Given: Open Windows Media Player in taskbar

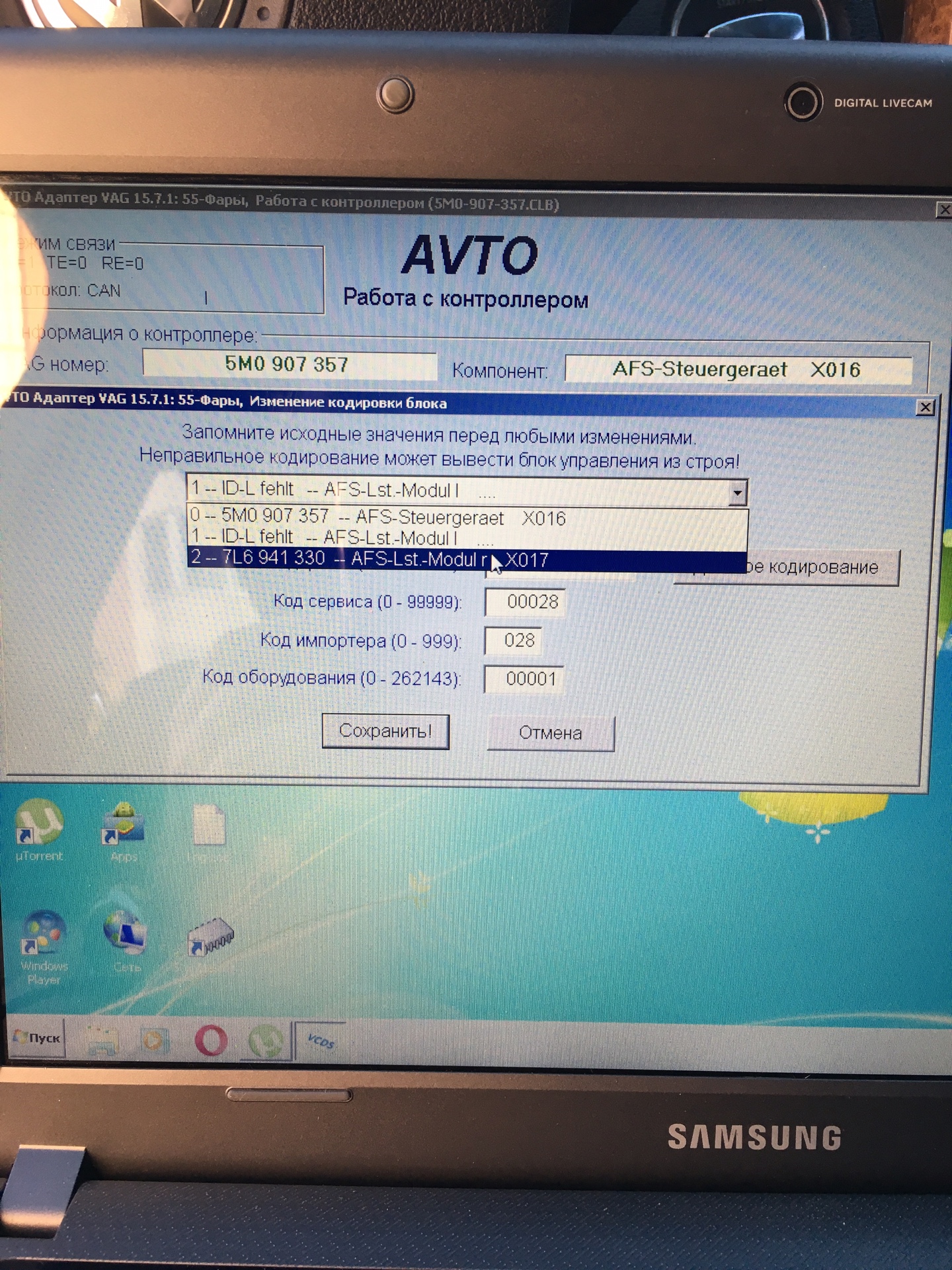Looking at the screenshot, I should click(153, 1041).
